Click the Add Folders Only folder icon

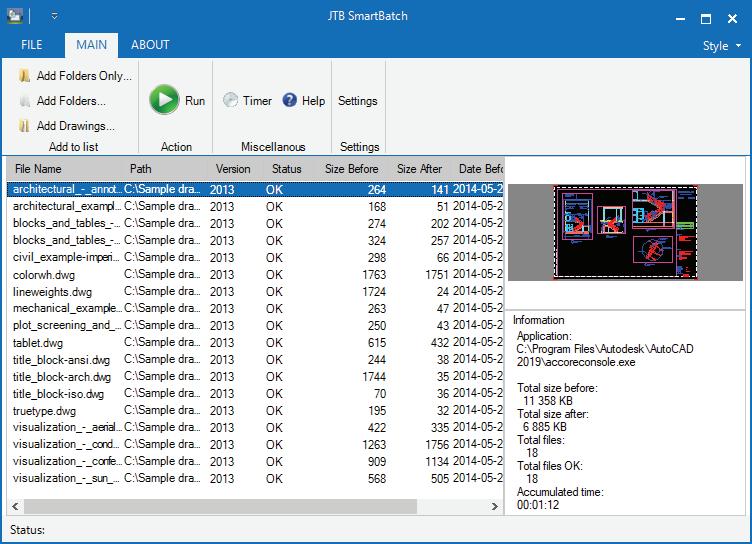tap(24, 76)
